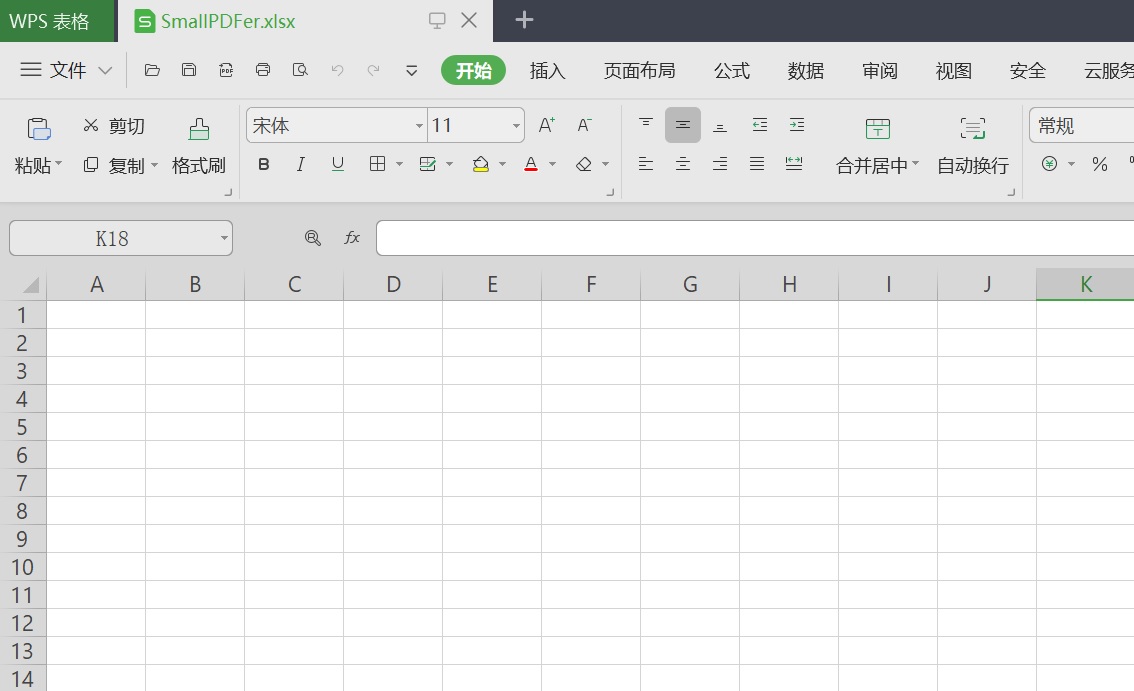Open the fill color dropdown arrow
This screenshot has width=1134, height=691.
point(503,164)
